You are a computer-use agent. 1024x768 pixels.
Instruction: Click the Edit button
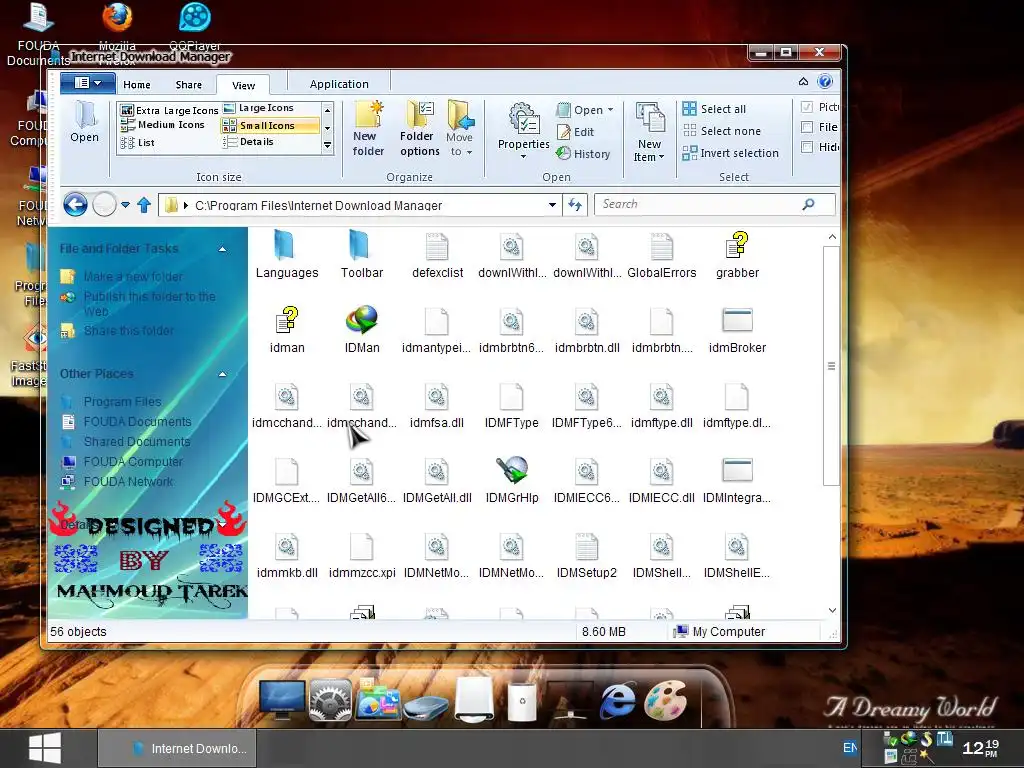click(x=575, y=132)
